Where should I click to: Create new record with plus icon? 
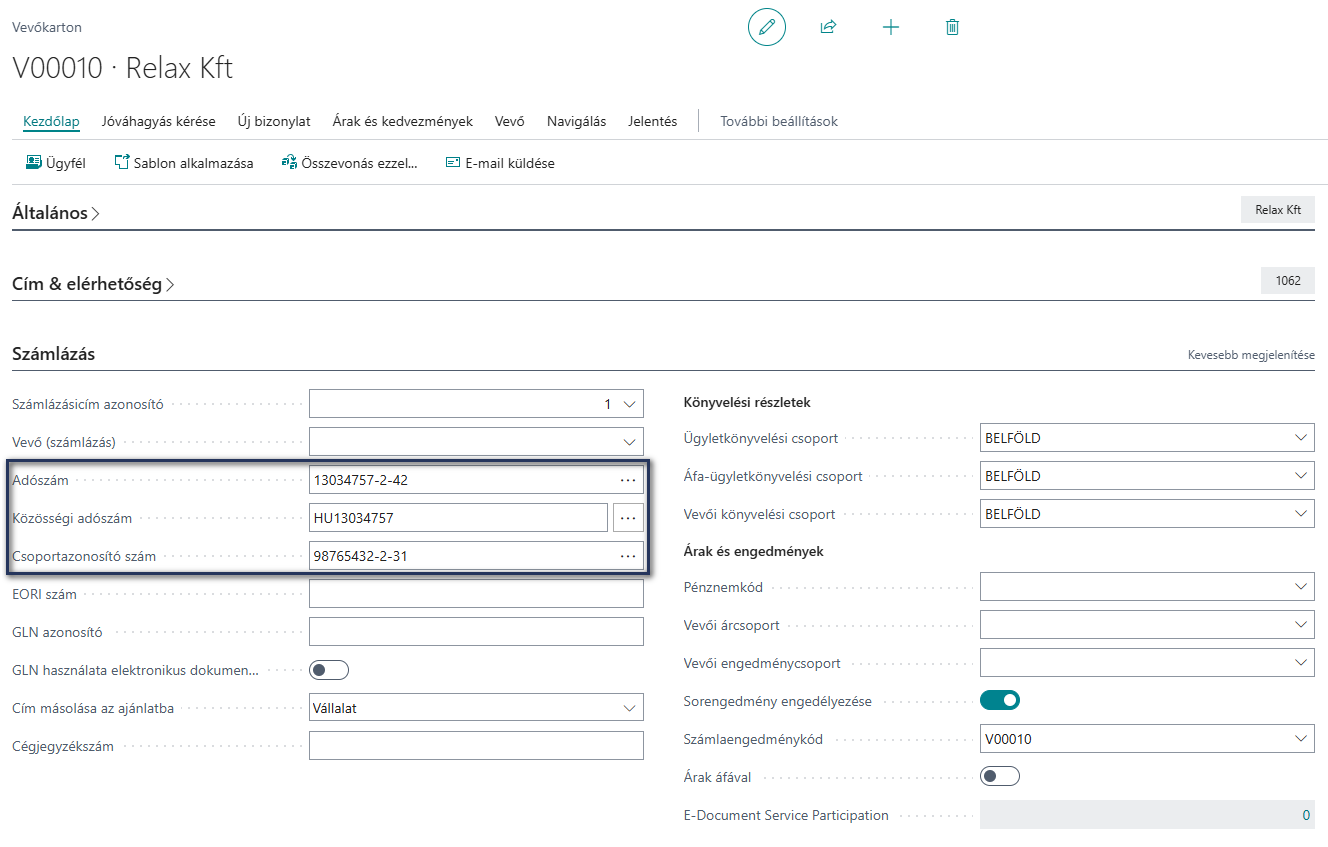pyautogui.click(x=891, y=27)
